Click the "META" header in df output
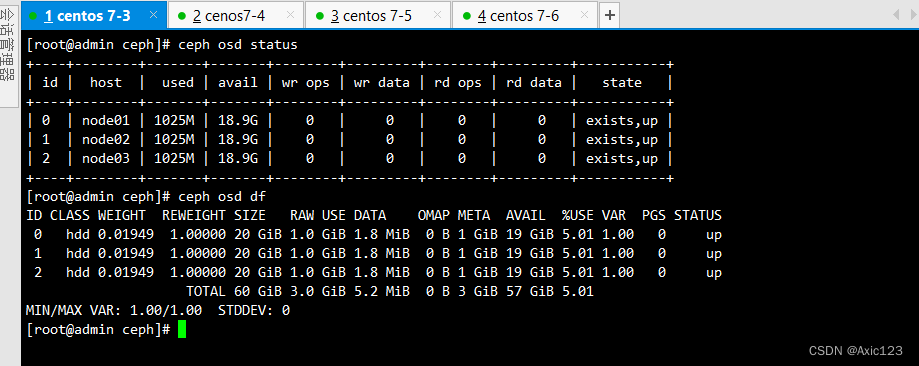Screen dimensions: 919x366 [x=474, y=215]
